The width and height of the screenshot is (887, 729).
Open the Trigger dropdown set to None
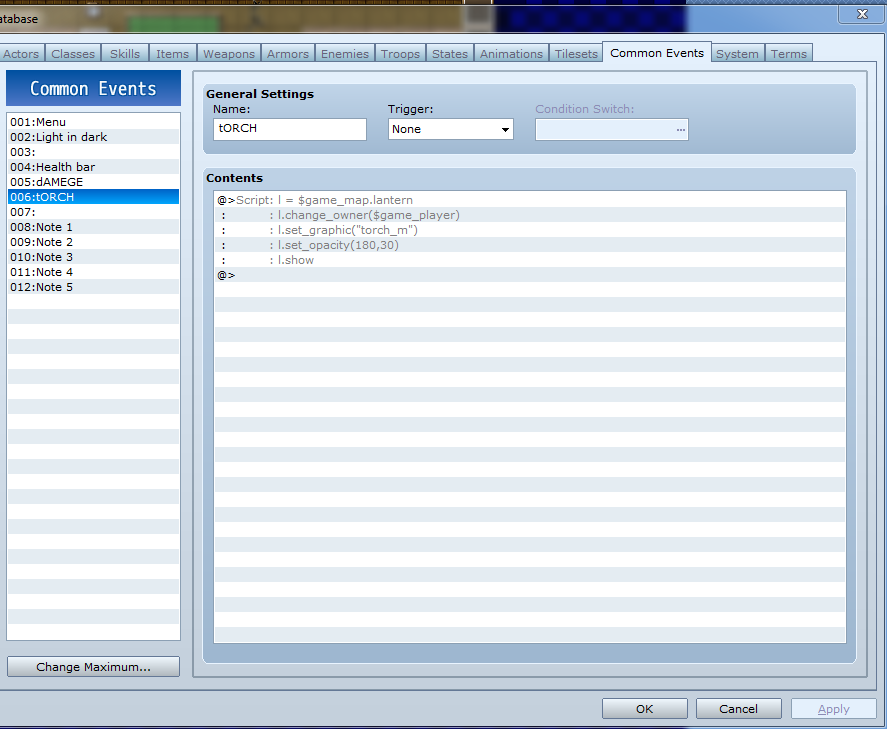click(450, 129)
